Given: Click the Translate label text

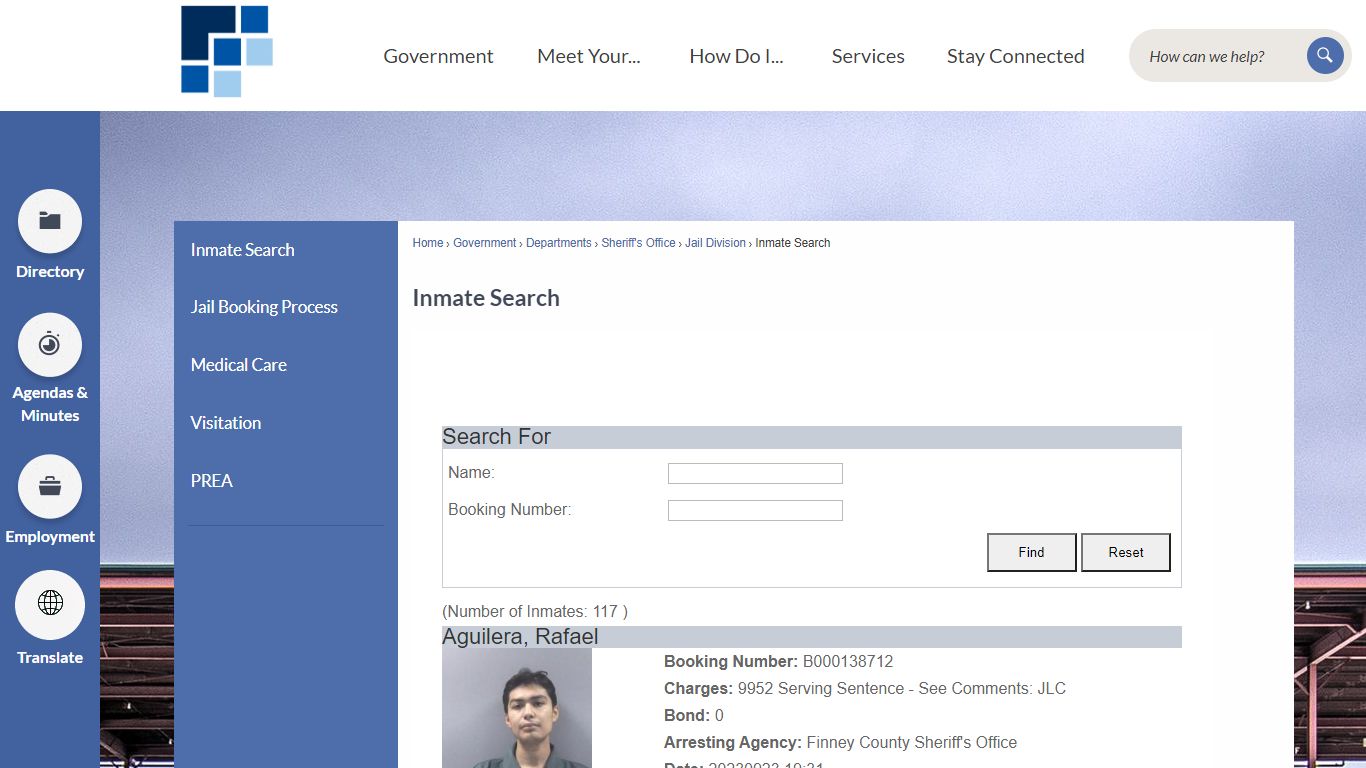Looking at the screenshot, I should click(x=50, y=658).
